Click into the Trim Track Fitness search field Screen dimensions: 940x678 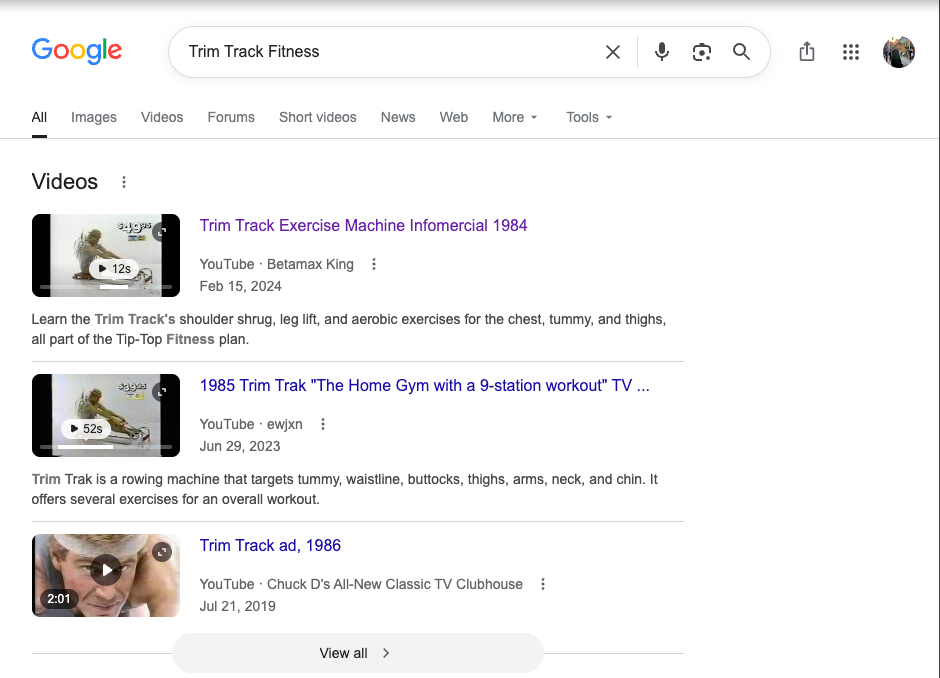tap(390, 52)
